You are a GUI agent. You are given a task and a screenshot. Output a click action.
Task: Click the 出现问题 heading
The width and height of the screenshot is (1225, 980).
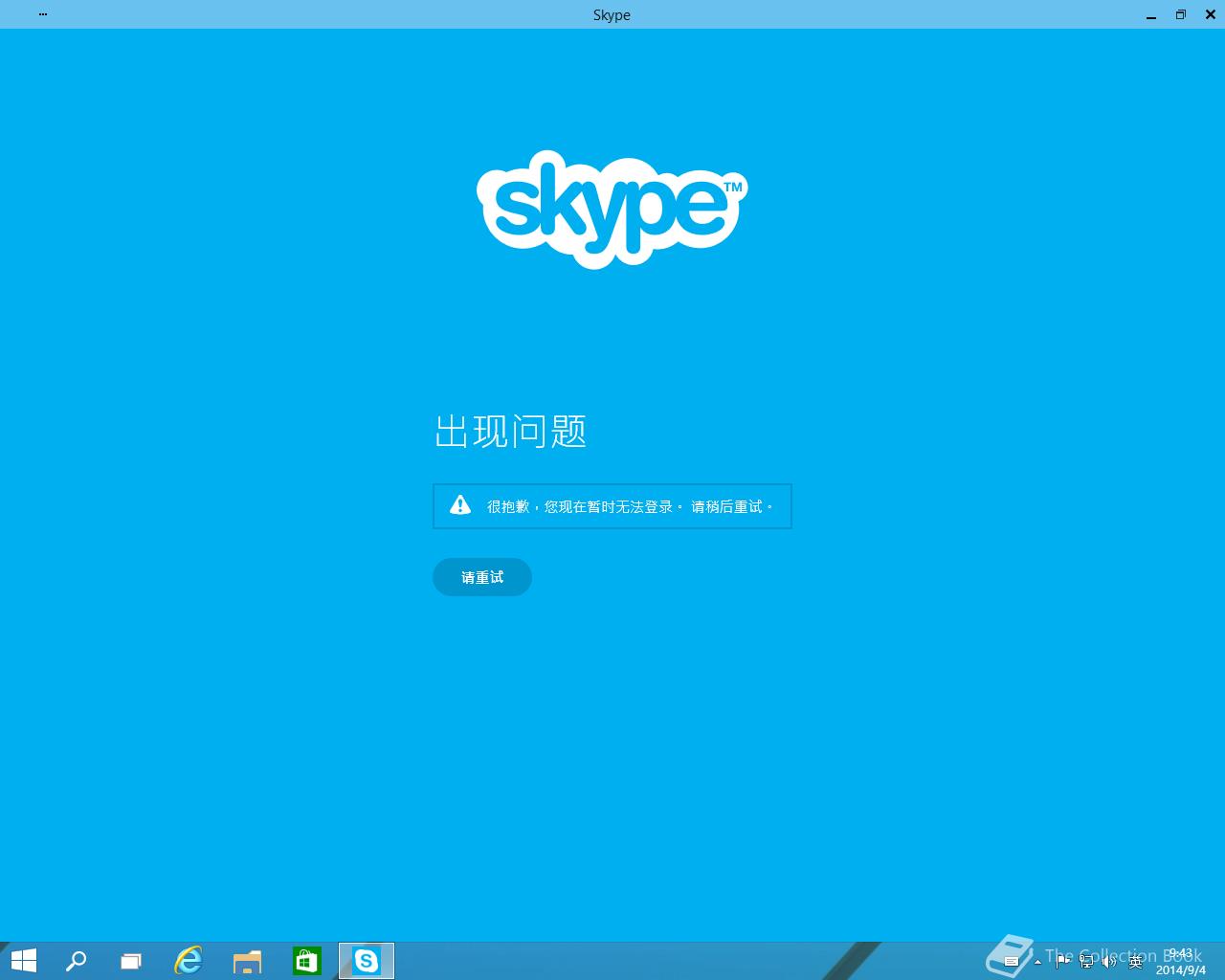point(511,432)
